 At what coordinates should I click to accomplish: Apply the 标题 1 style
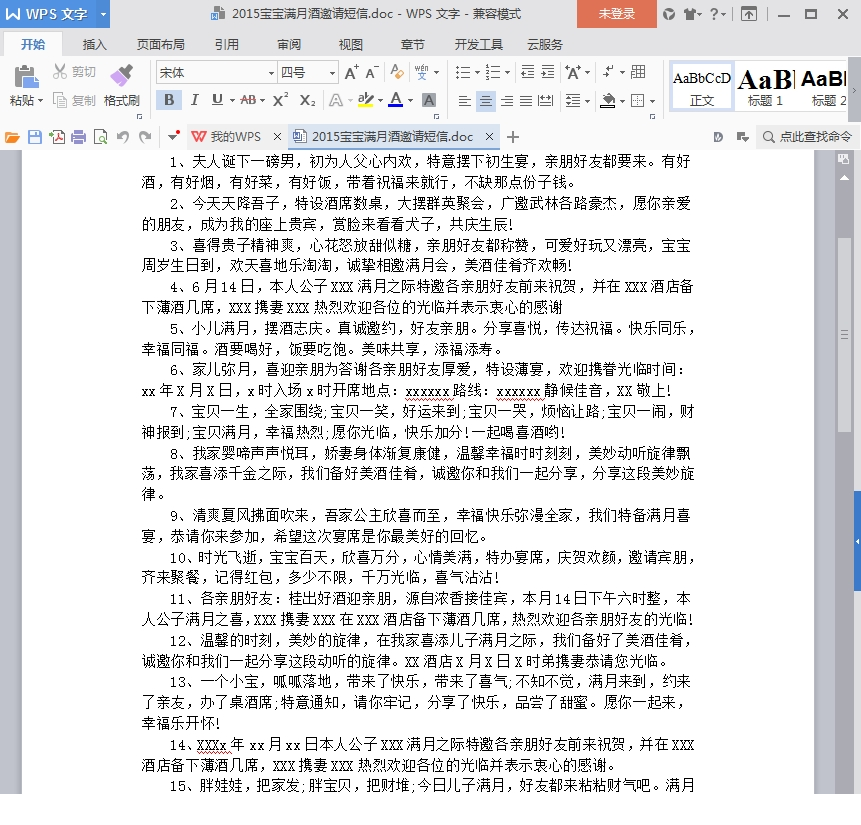click(x=765, y=87)
